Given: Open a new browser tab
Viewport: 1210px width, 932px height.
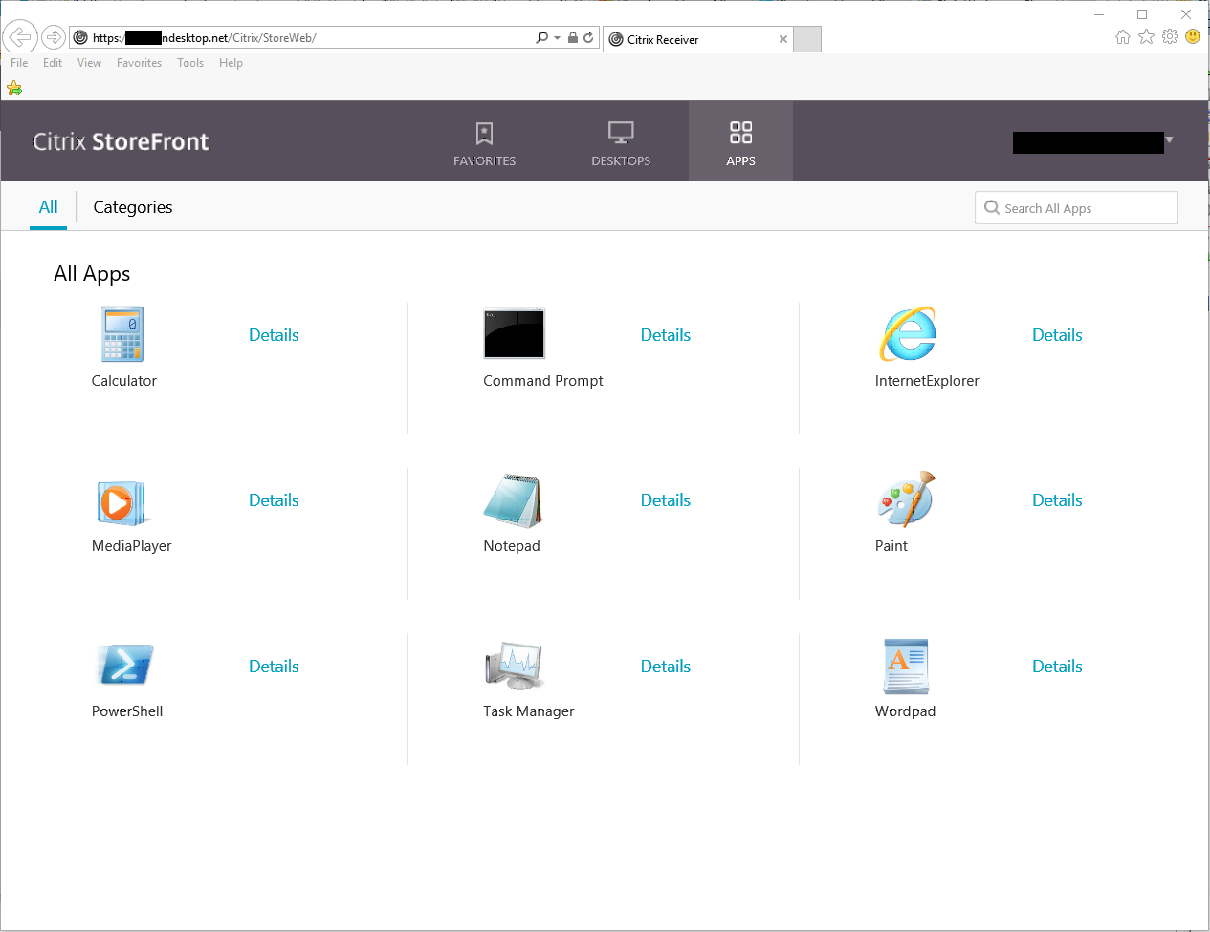Looking at the screenshot, I should (807, 39).
